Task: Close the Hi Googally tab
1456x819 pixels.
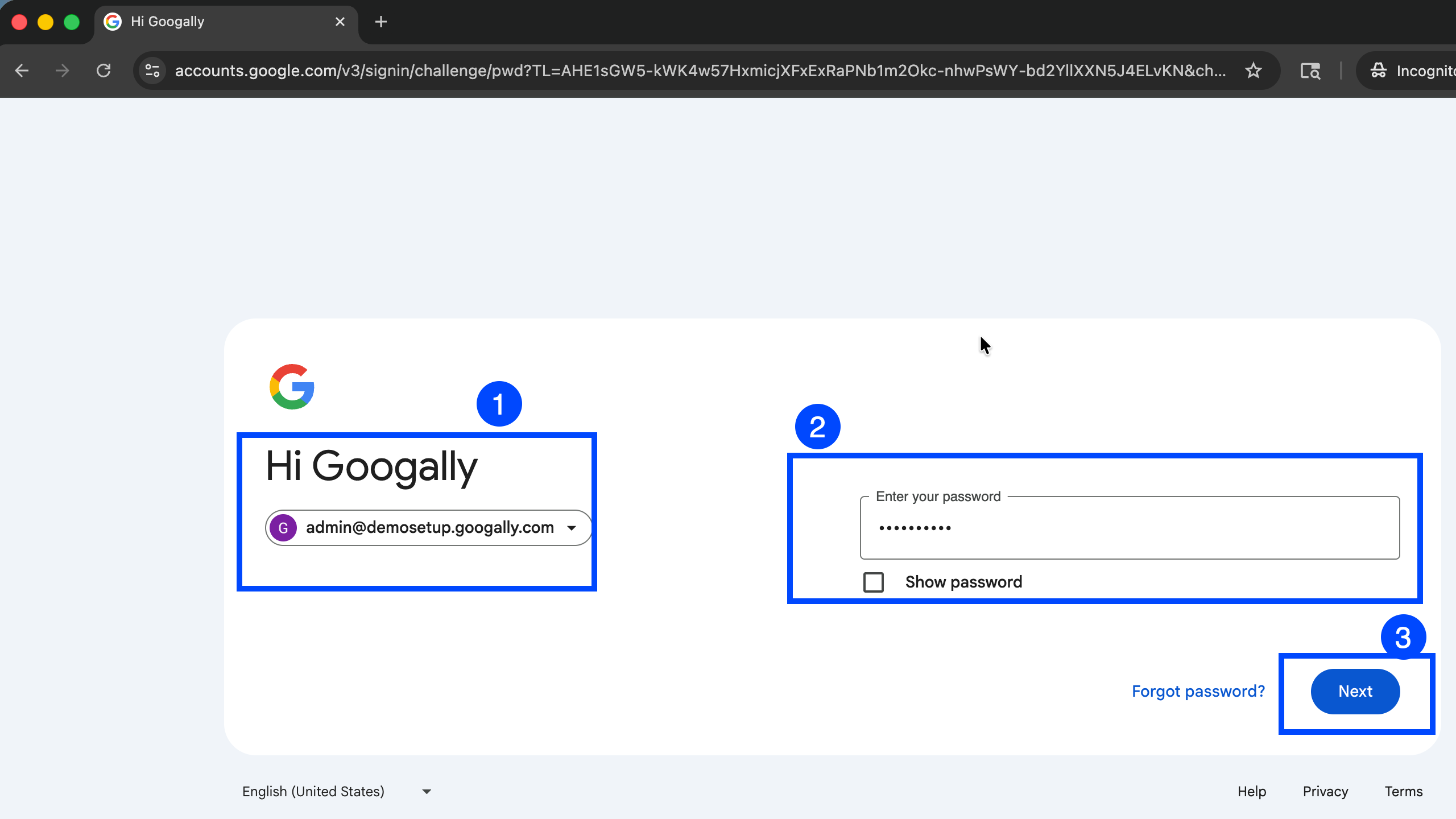Action: (340, 22)
